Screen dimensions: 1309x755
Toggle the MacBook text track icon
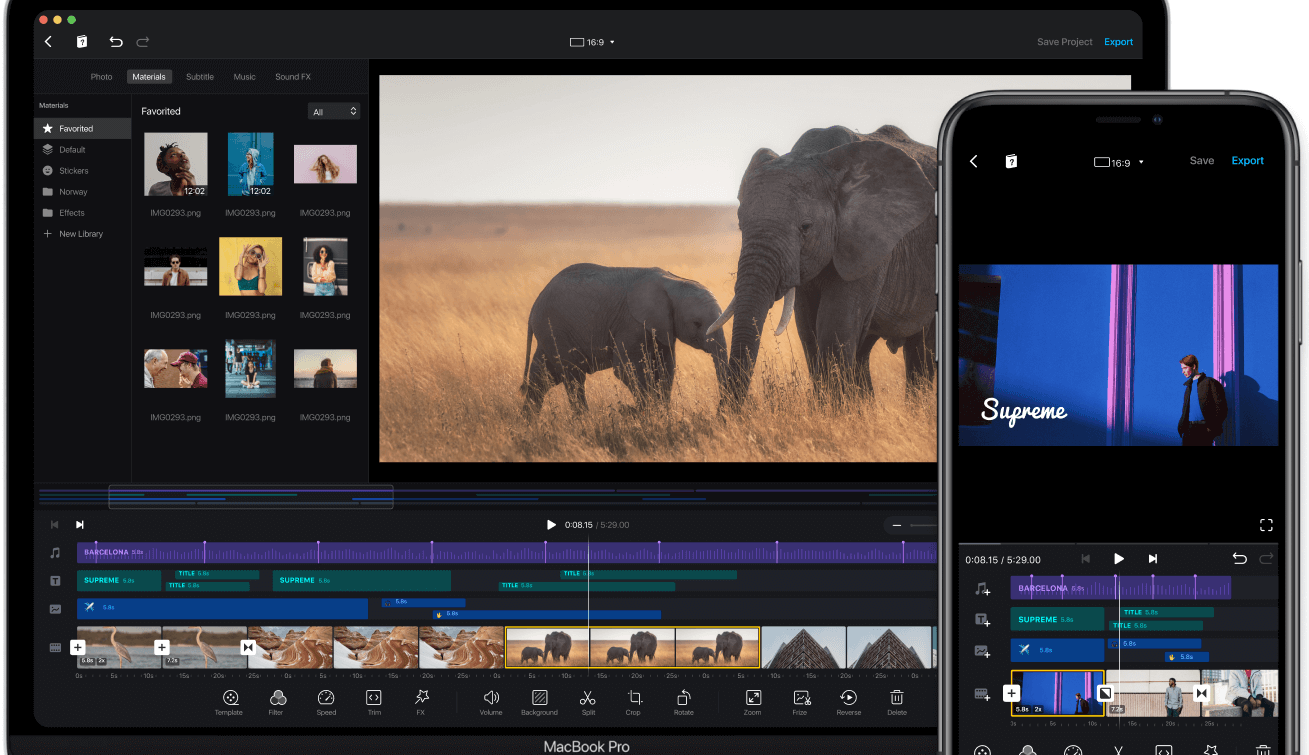pos(56,581)
